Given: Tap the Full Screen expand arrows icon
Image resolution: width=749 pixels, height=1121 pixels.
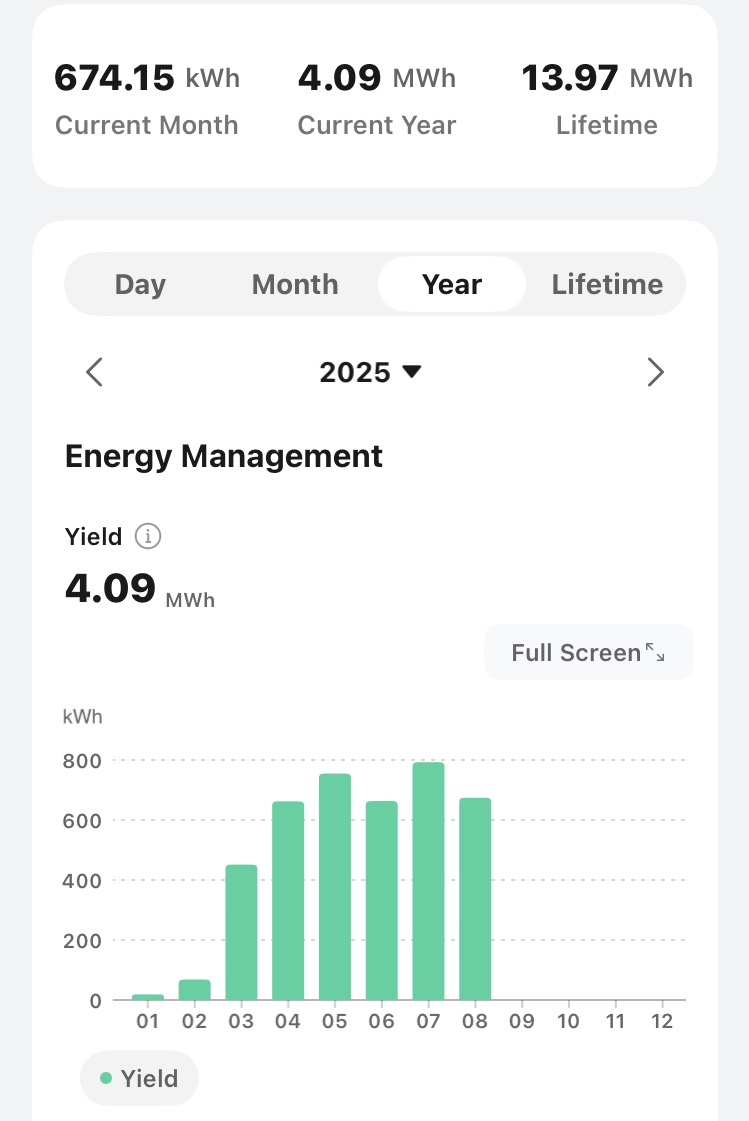Looking at the screenshot, I should coord(655,653).
